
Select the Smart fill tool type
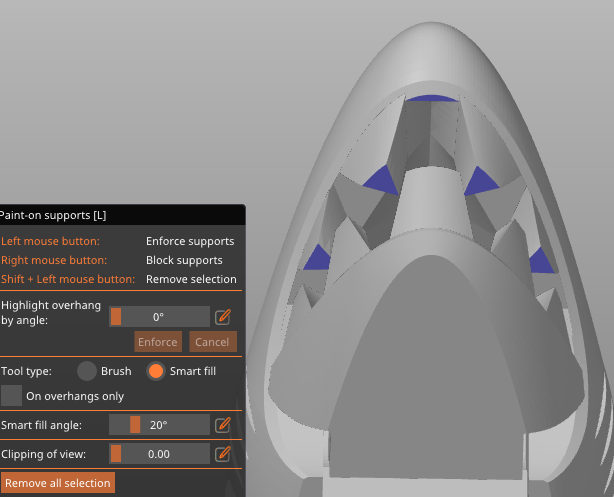[156, 371]
